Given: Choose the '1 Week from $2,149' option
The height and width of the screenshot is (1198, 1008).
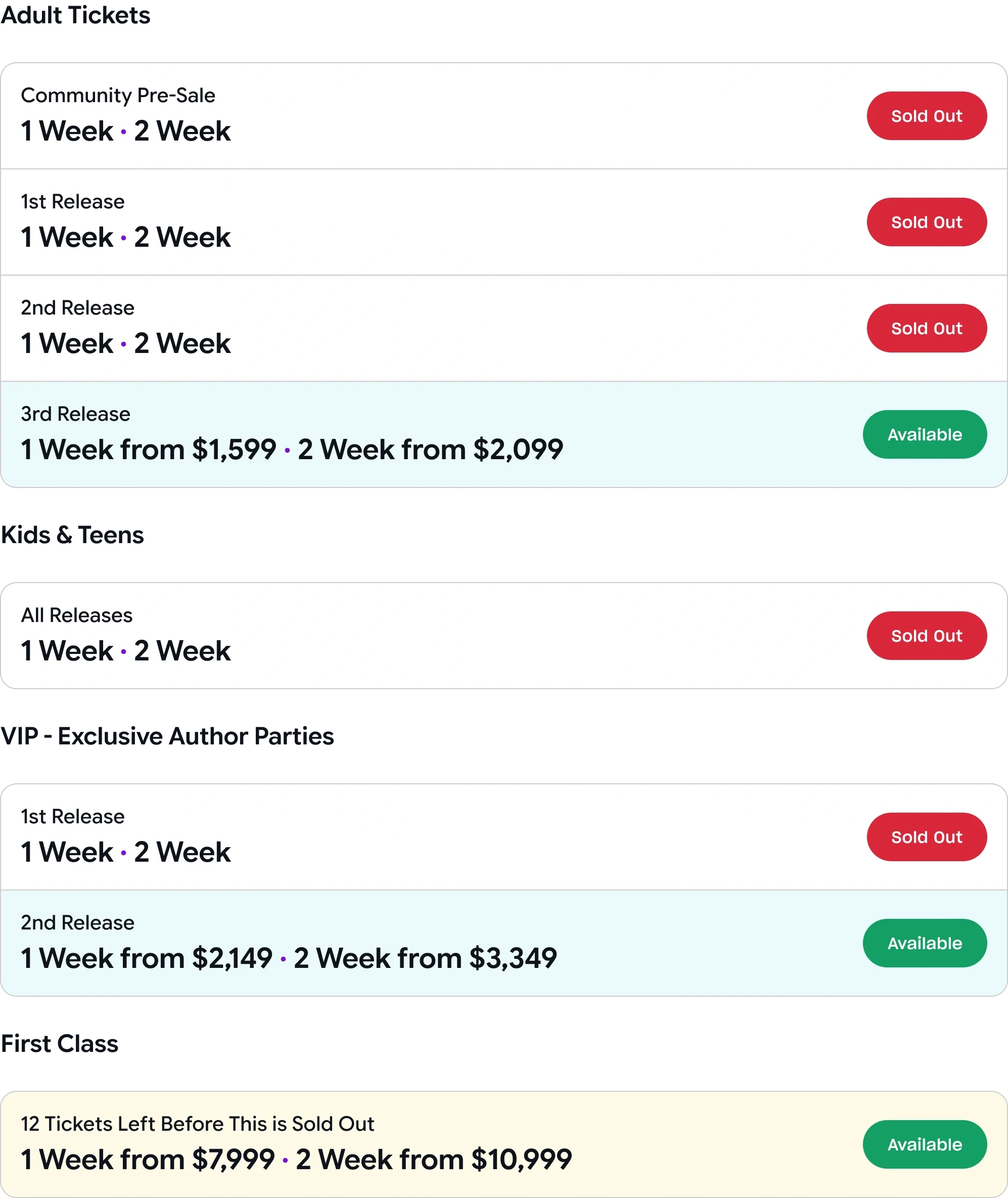Looking at the screenshot, I should click(146, 958).
